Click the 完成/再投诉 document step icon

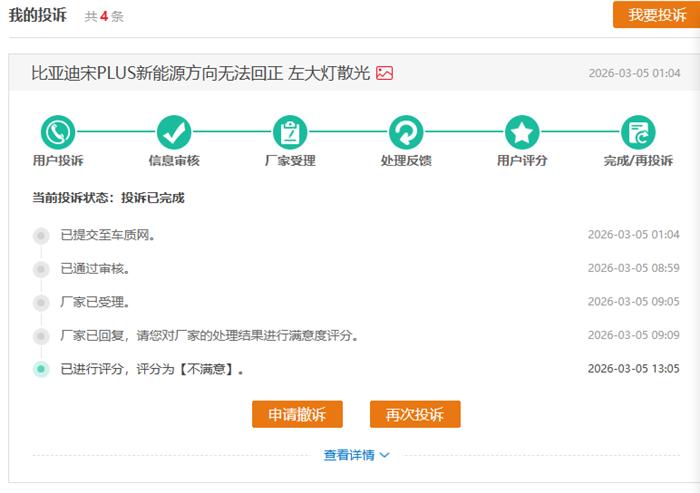pos(638,132)
